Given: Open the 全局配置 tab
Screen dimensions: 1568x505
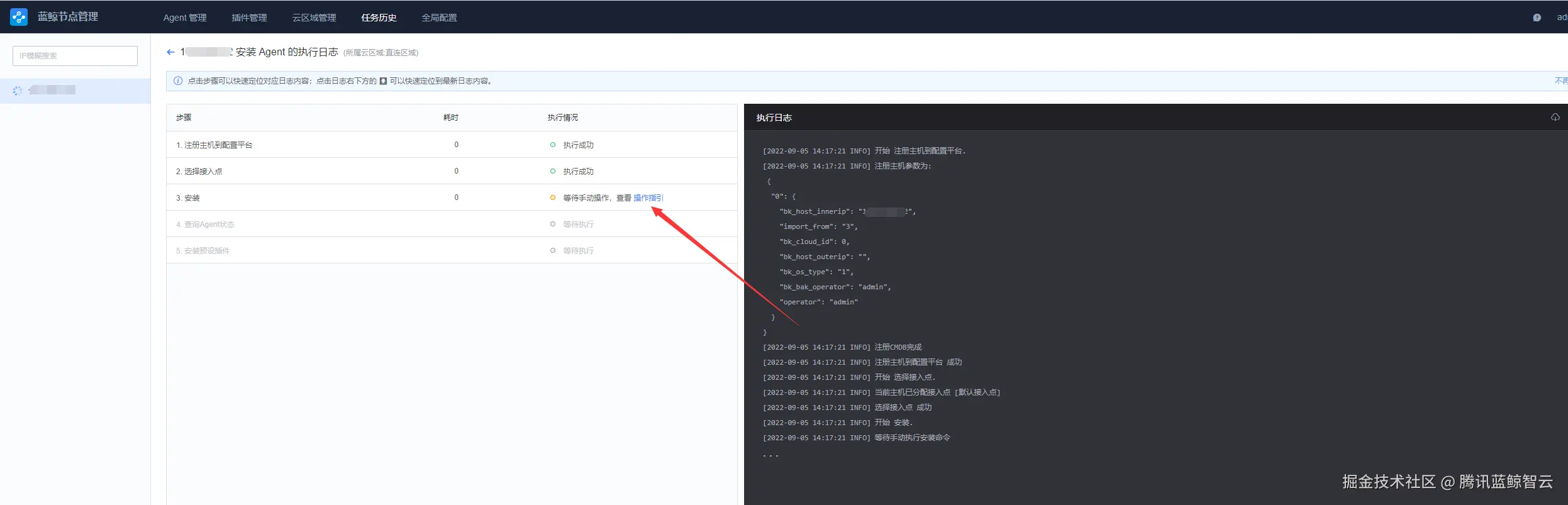Looking at the screenshot, I should click(439, 18).
